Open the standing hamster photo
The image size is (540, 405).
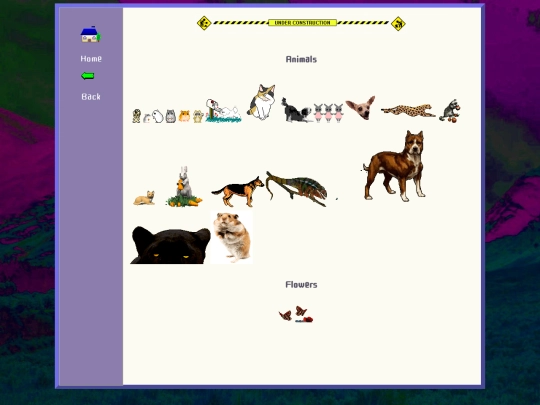(231, 237)
